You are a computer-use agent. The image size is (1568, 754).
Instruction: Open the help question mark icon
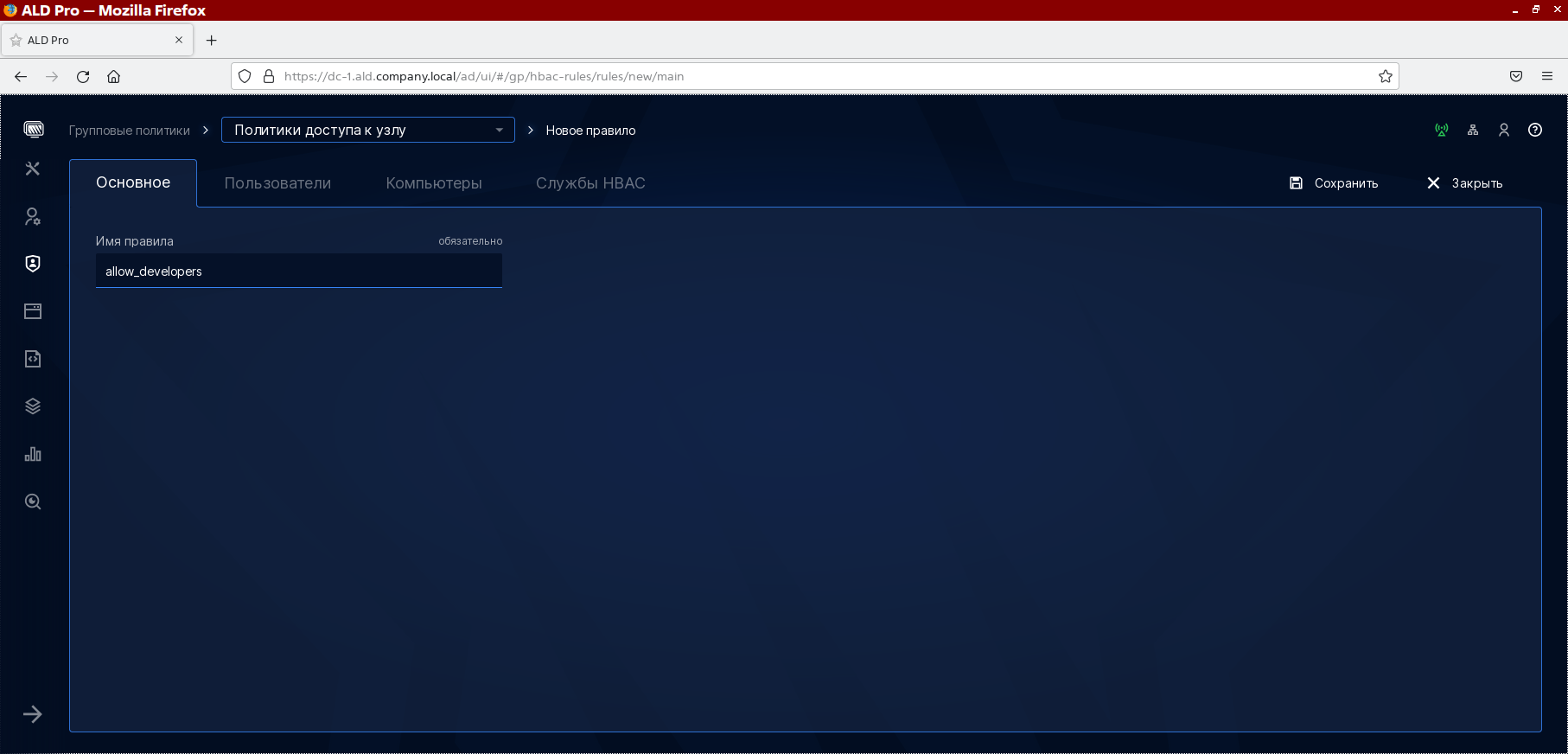pyautogui.click(x=1535, y=130)
